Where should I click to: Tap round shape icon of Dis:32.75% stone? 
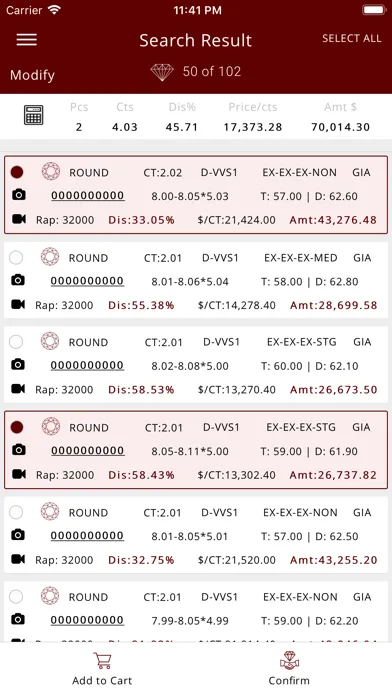[x=50, y=511]
